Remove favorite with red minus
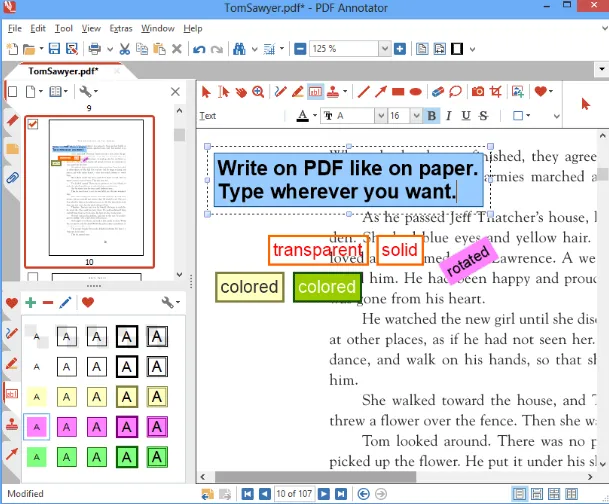The width and height of the screenshot is (609, 504). click(x=48, y=302)
